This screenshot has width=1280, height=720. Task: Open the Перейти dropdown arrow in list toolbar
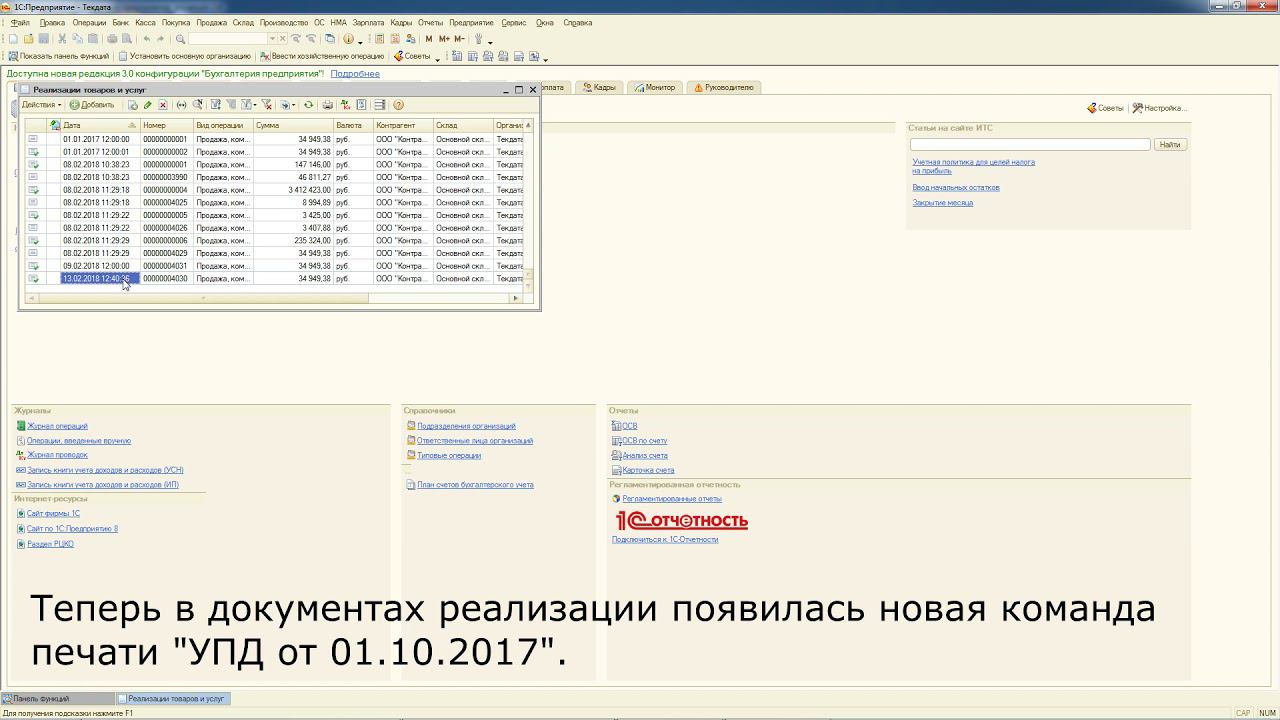tap(294, 105)
